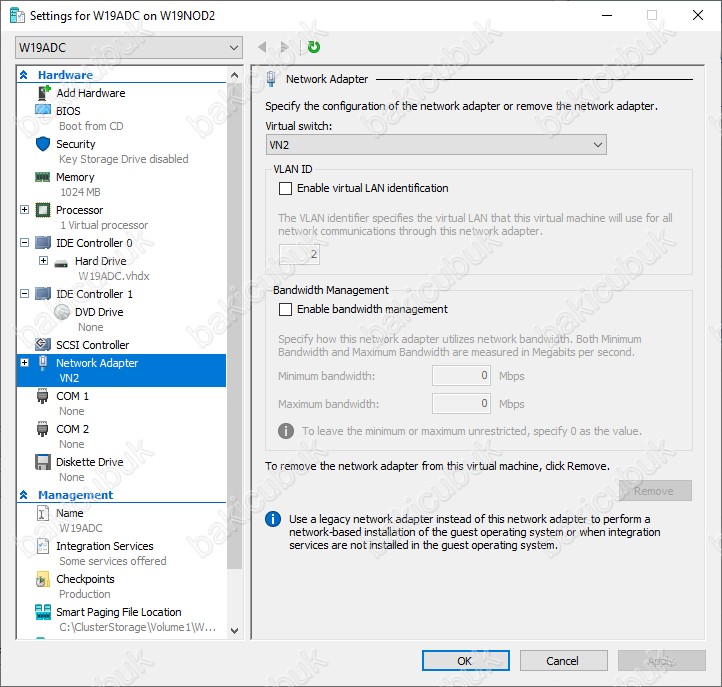Image resolution: width=722 pixels, height=687 pixels.
Task: Expand the Processor tree node
Action: [25, 210]
